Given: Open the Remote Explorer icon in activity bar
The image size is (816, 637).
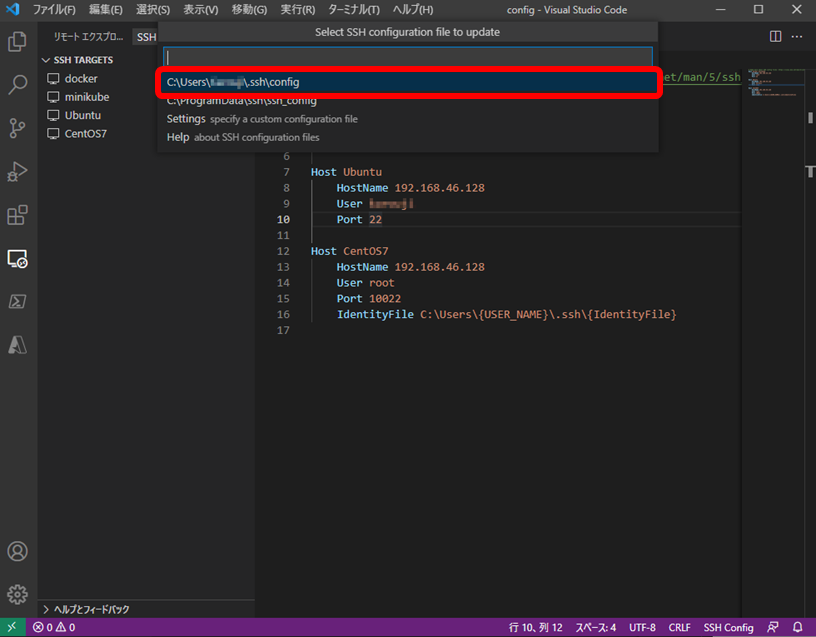Looking at the screenshot, I should [17, 258].
